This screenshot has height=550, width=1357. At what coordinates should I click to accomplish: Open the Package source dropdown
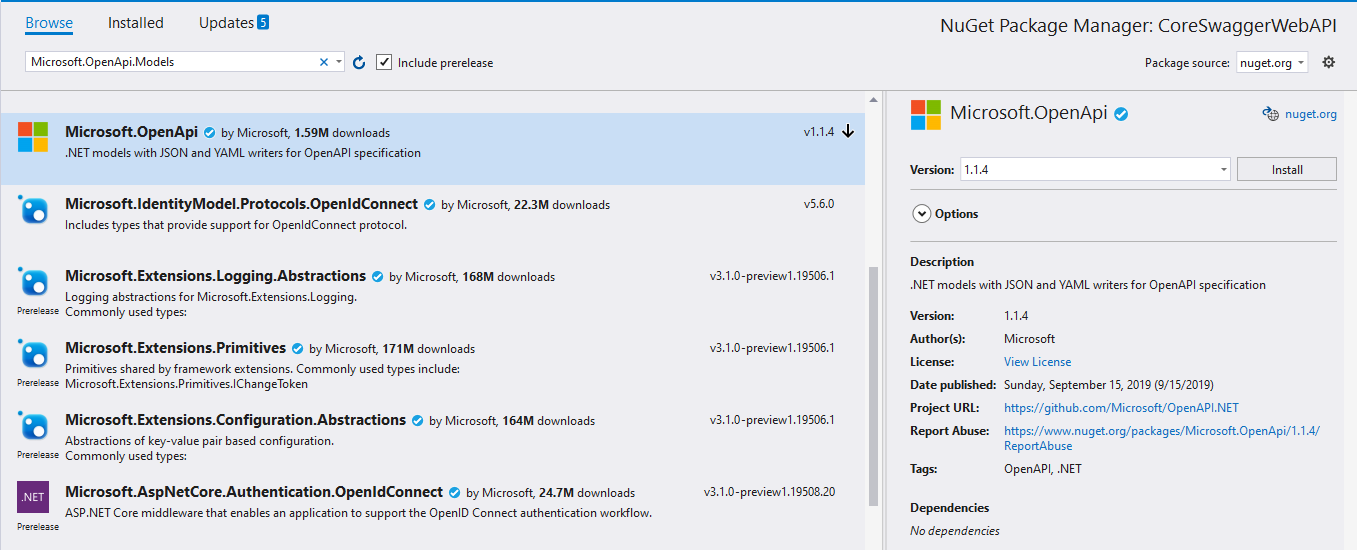pyautogui.click(x=1272, y=62)
